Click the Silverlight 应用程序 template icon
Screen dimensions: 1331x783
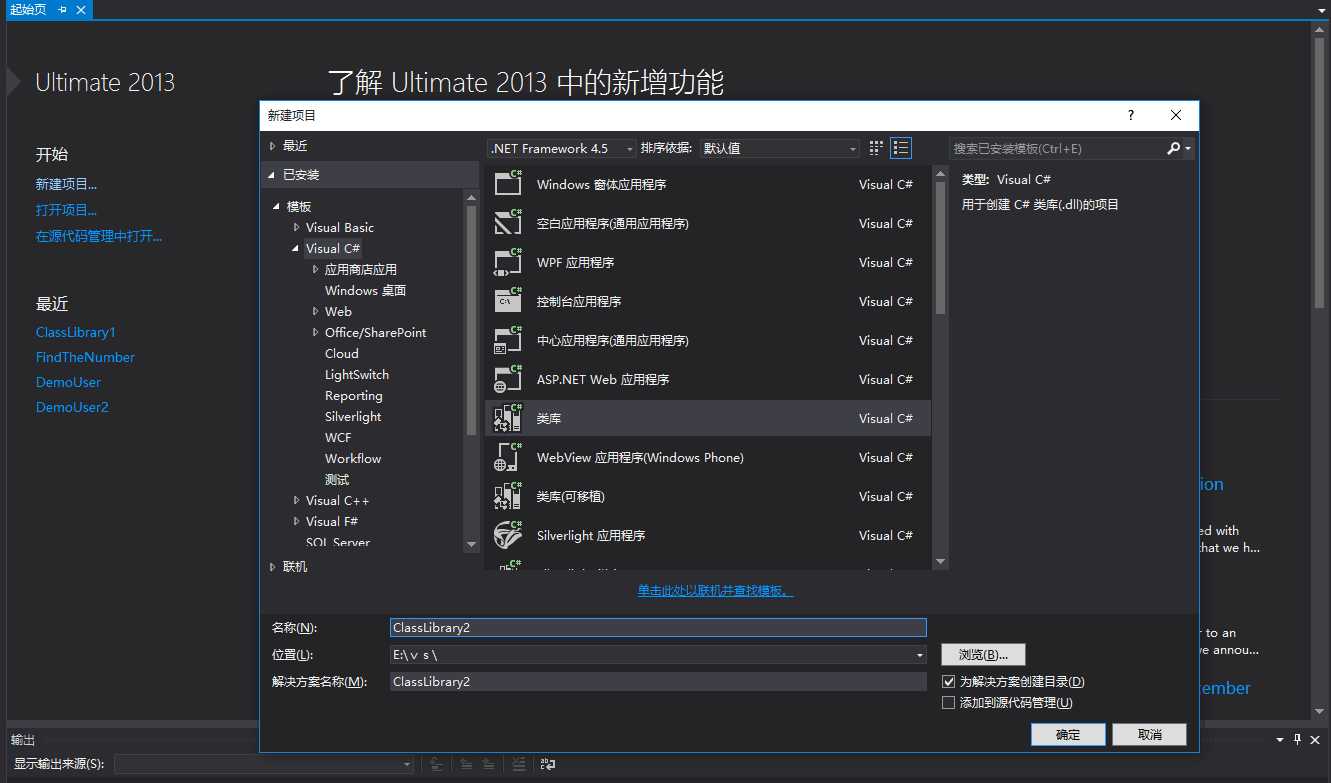coord(508,535)
